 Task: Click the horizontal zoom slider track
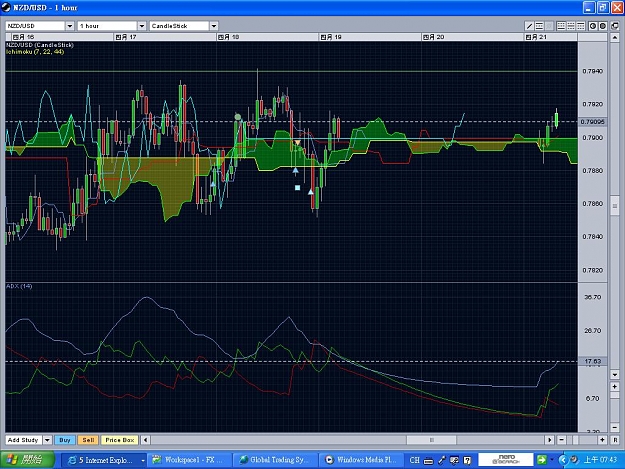582,440
